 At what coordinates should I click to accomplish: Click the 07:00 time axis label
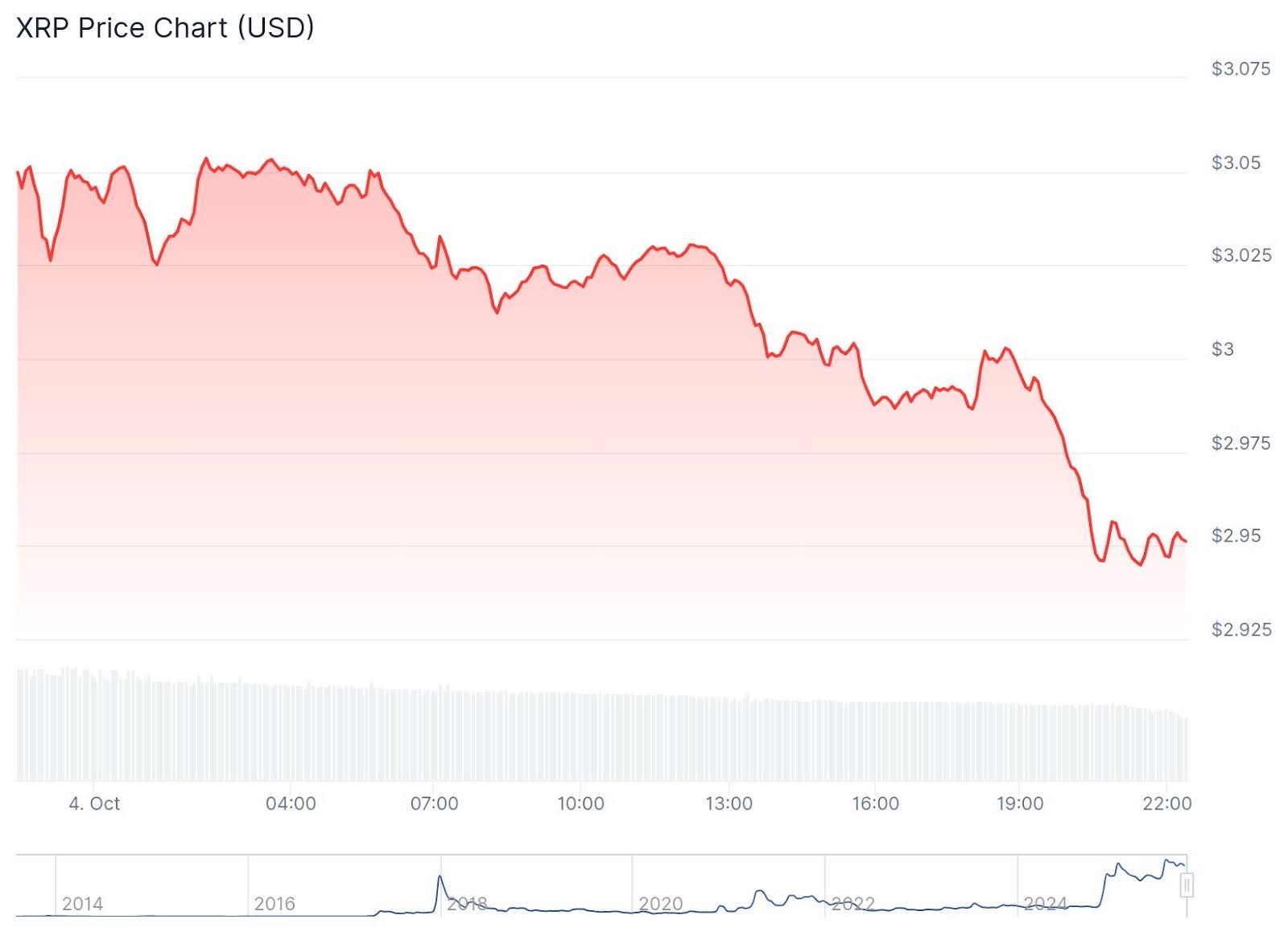(x=434, y=803)
